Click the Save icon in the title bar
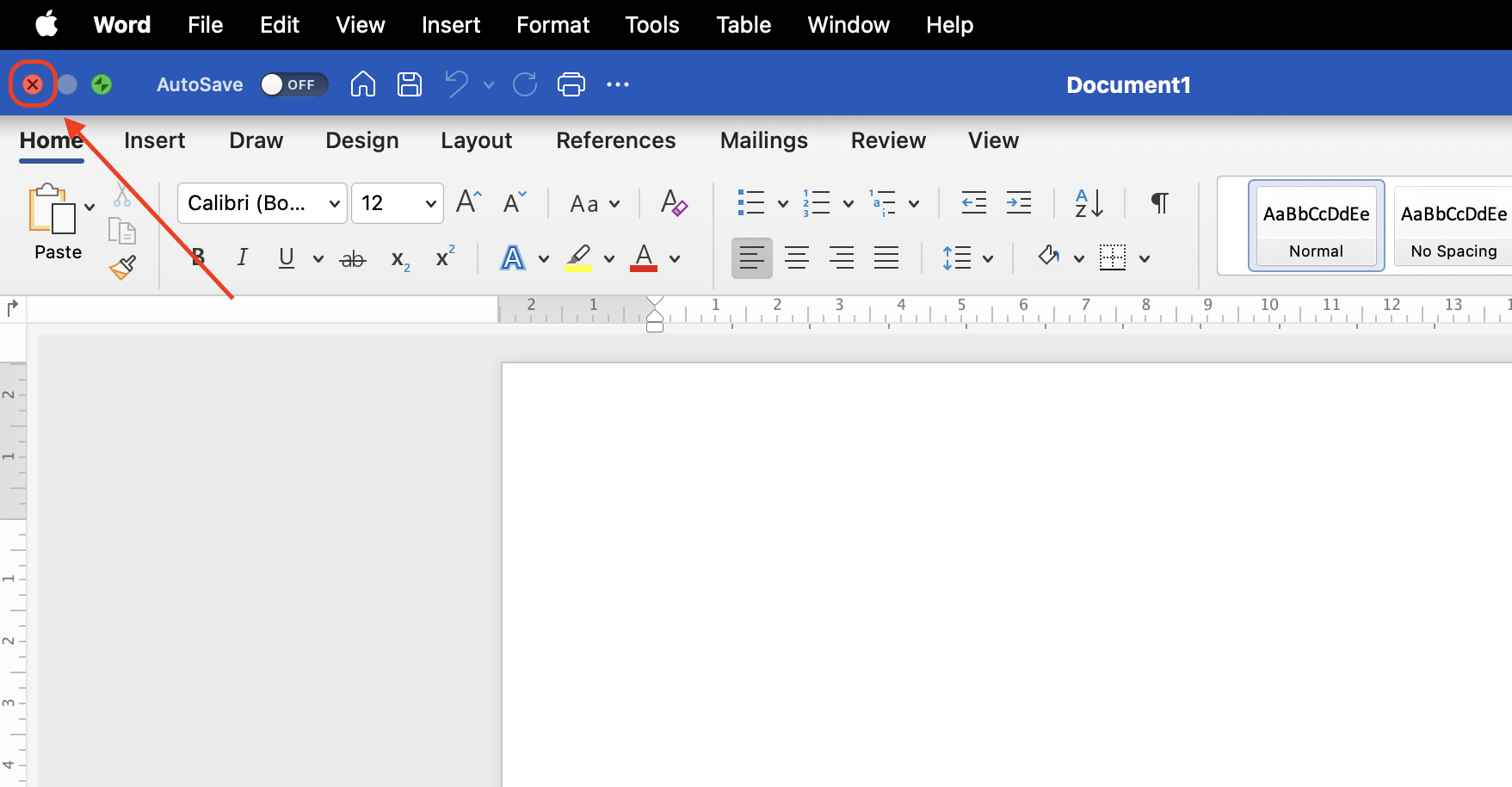The image size is (1512, 787). (x=409, y=84)
